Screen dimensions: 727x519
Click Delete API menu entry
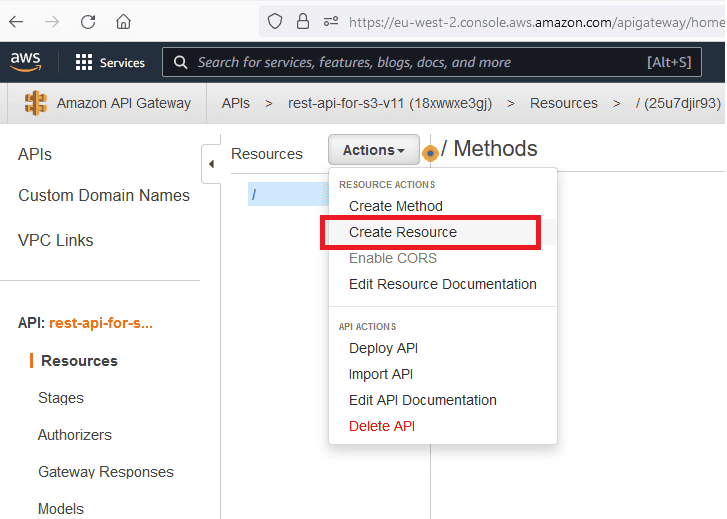point(381,426)
